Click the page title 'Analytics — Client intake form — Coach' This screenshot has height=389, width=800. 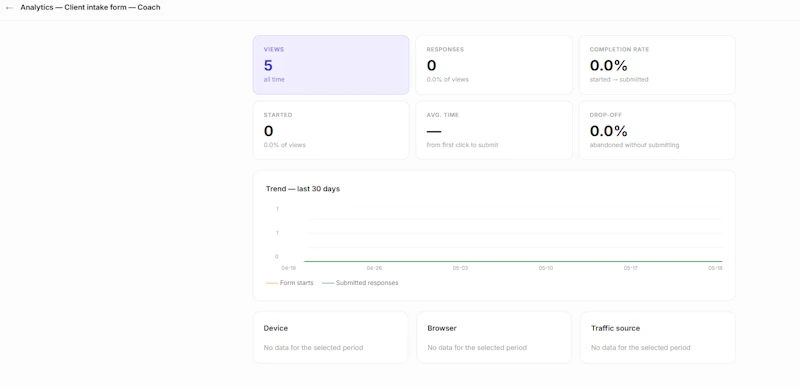point(90,8)
